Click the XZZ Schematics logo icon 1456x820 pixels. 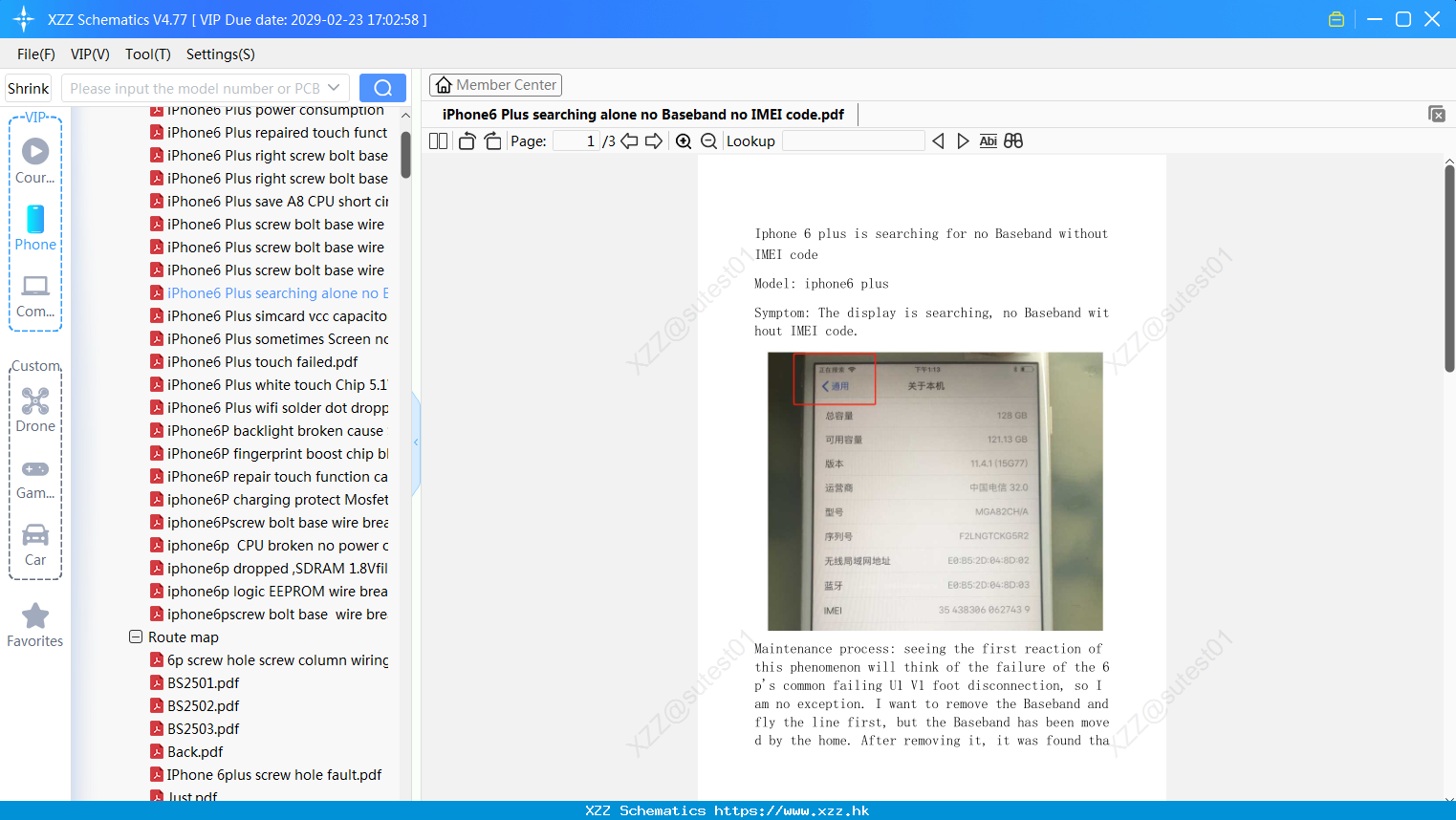coord(24,19)
